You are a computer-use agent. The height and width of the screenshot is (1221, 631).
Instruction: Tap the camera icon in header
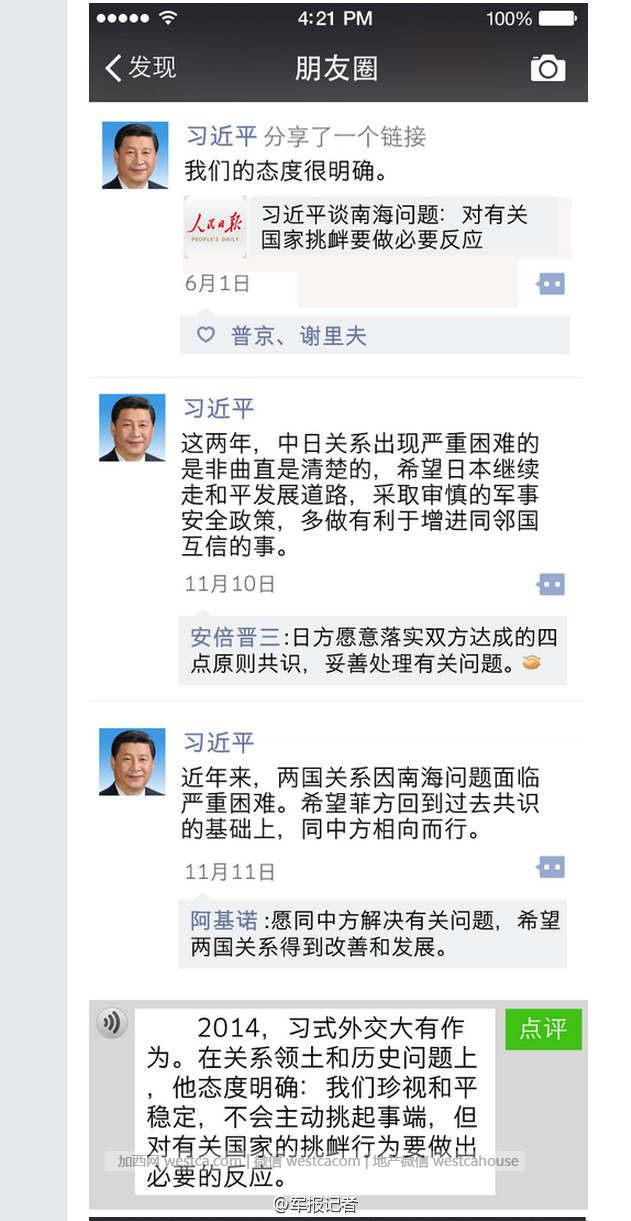[x=547, y=68]
